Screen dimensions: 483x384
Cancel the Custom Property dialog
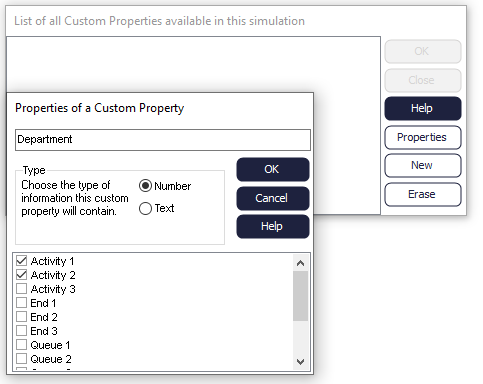coord(273,198)
